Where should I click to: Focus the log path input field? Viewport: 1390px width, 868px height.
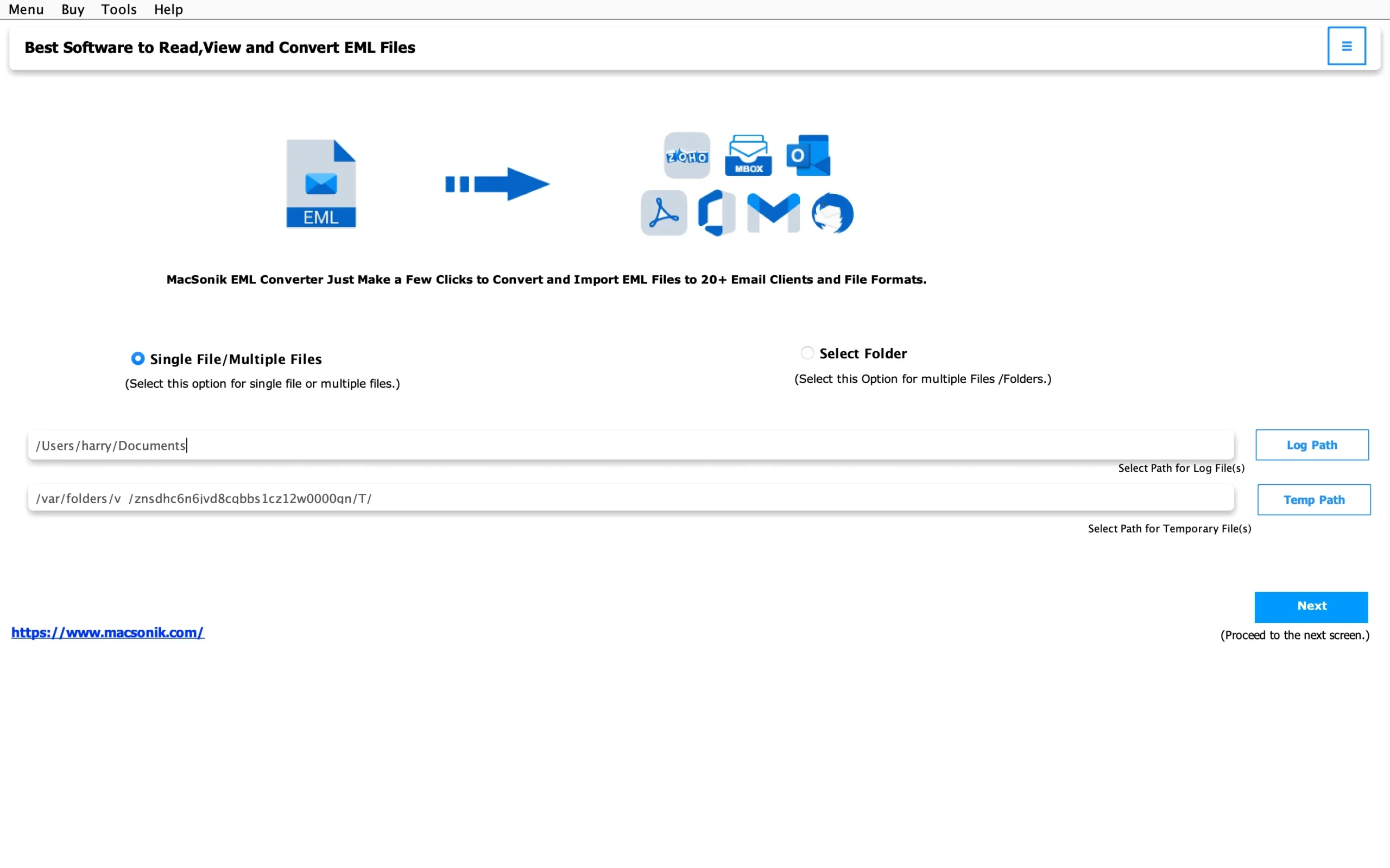(631, 446)
